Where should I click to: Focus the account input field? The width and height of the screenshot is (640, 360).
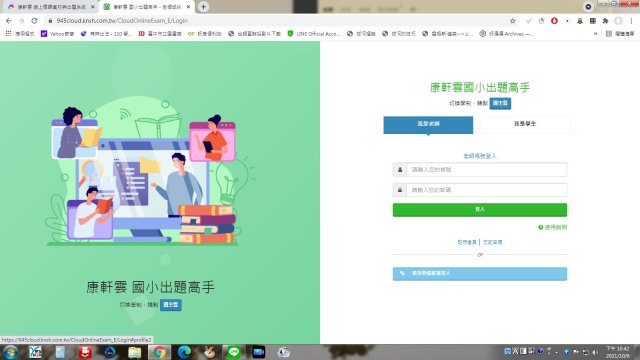point(487,170)
